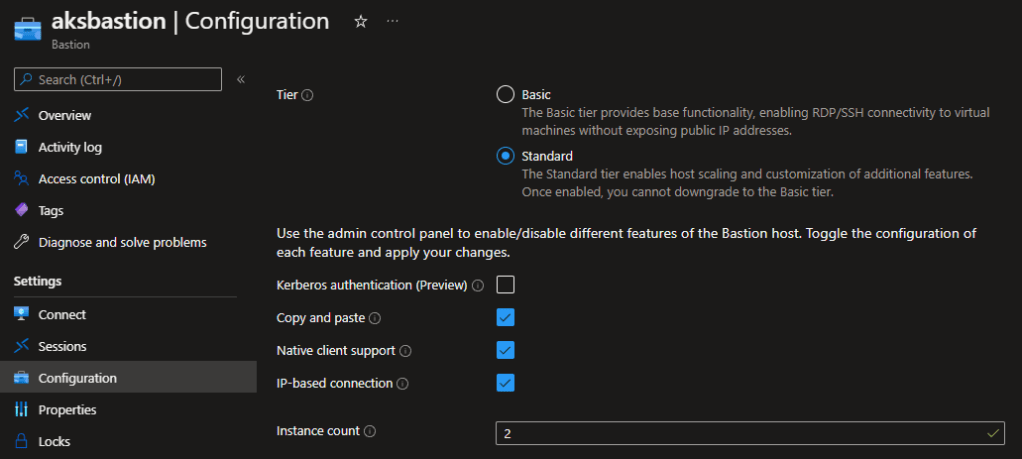The width and height of the screenshot is (1022, 459).
Task: Untick the IP-based connection checkbox
Action: [x=505, y=383]
